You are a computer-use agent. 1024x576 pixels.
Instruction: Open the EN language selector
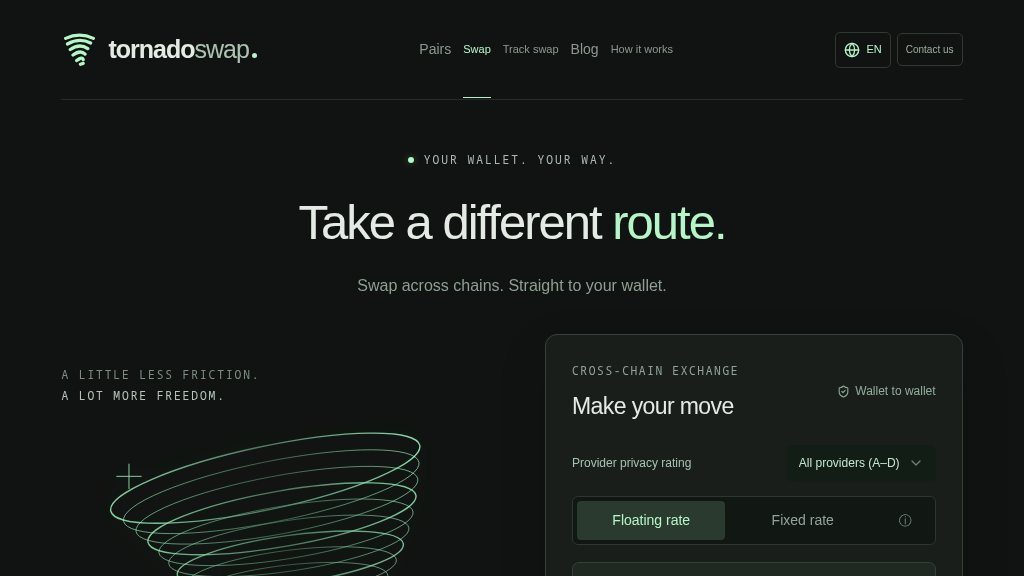863,50
